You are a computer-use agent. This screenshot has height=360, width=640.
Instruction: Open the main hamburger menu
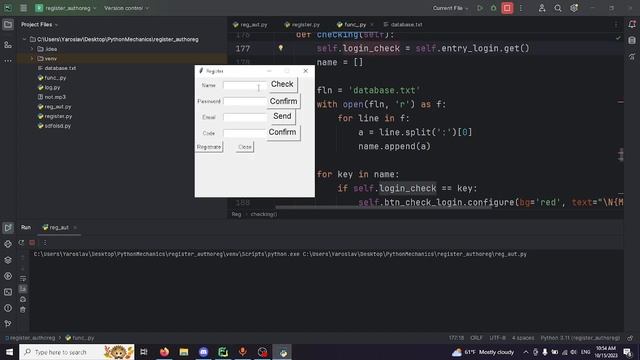tap(24, 8)
